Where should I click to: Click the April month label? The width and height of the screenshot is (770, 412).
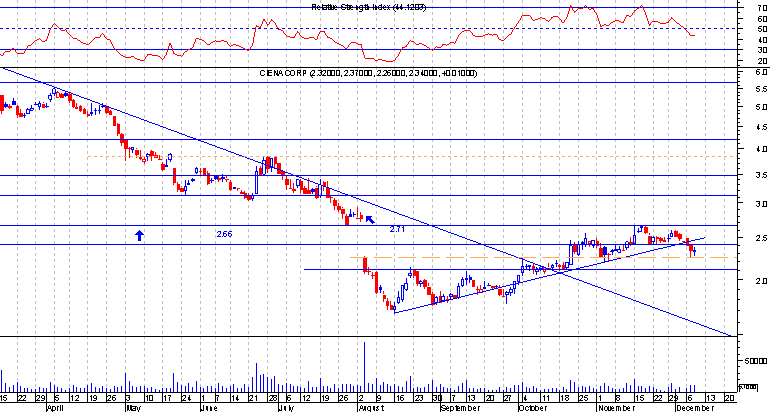click(55, 408)
